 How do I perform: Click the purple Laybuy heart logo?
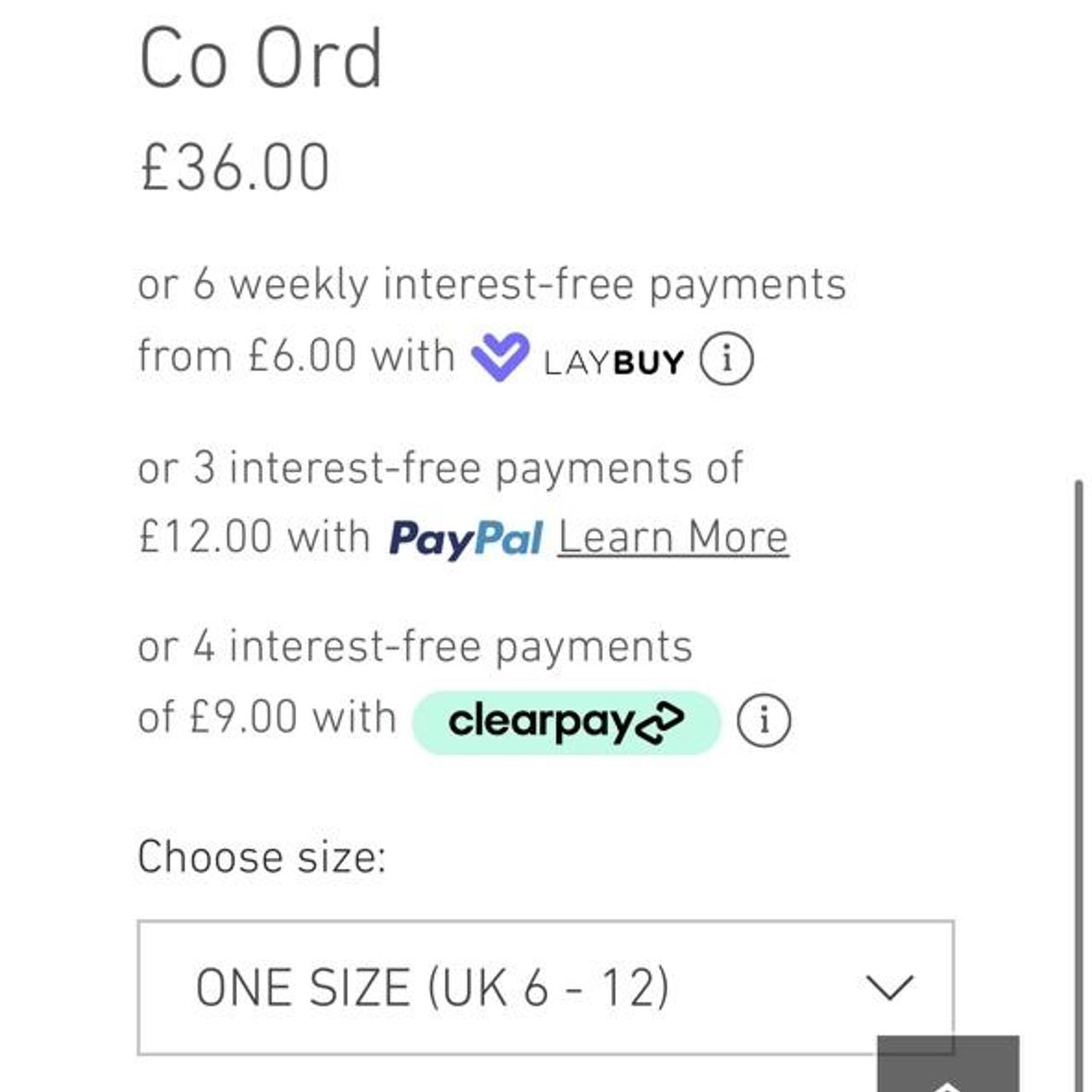(500, 357)
